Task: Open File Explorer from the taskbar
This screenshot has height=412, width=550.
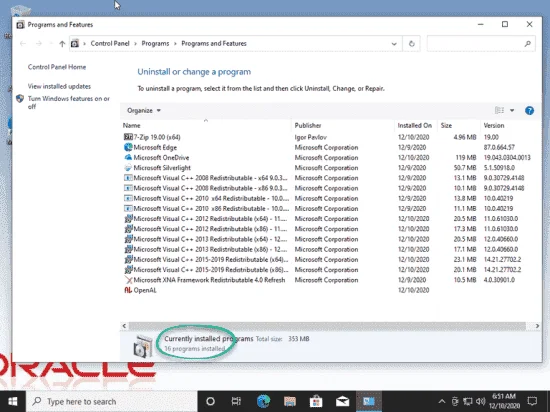Action: tap(290, 401)
